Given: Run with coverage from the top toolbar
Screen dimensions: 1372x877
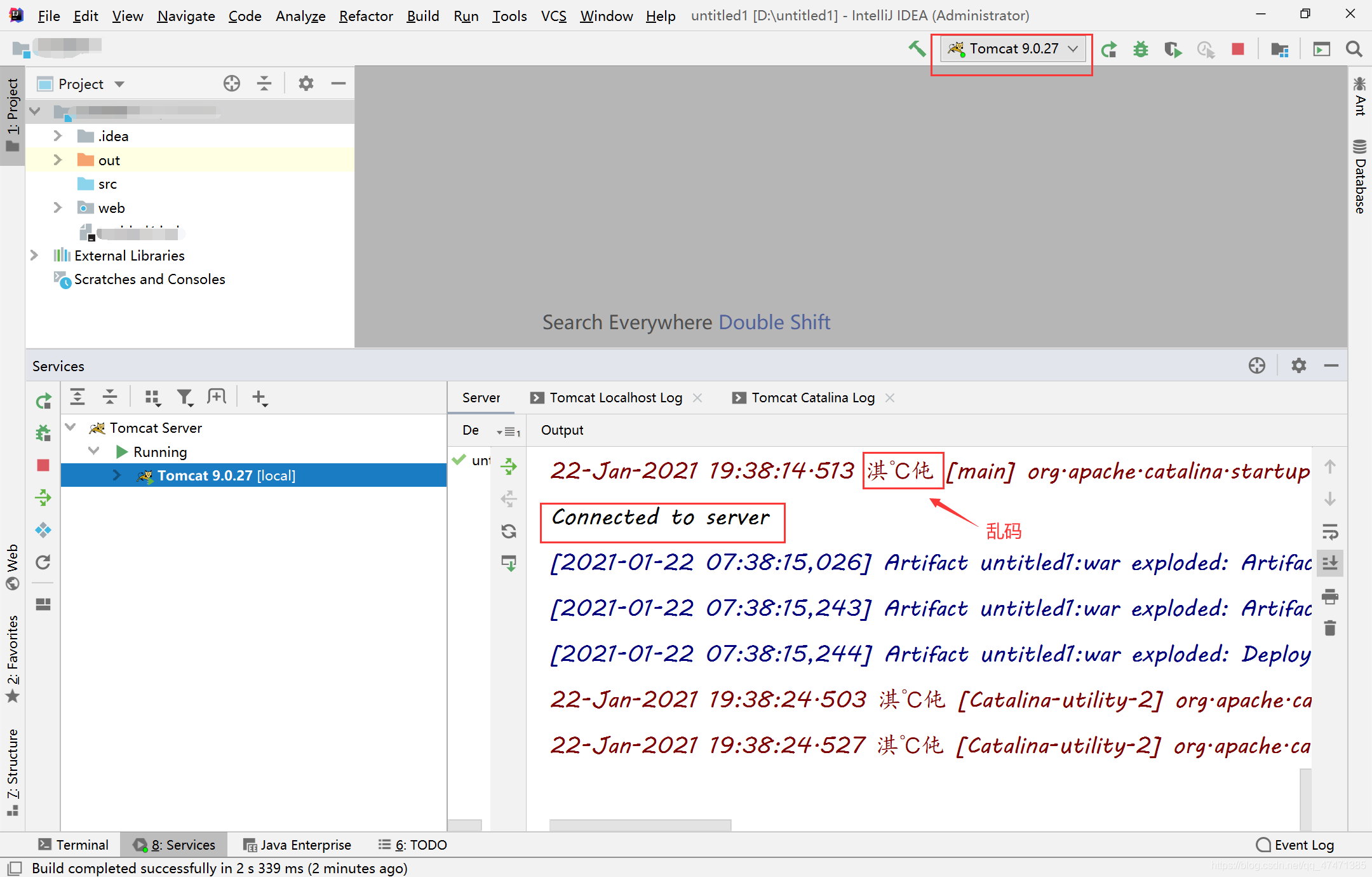Looking at the screenshot, I should click(1173, 49).
